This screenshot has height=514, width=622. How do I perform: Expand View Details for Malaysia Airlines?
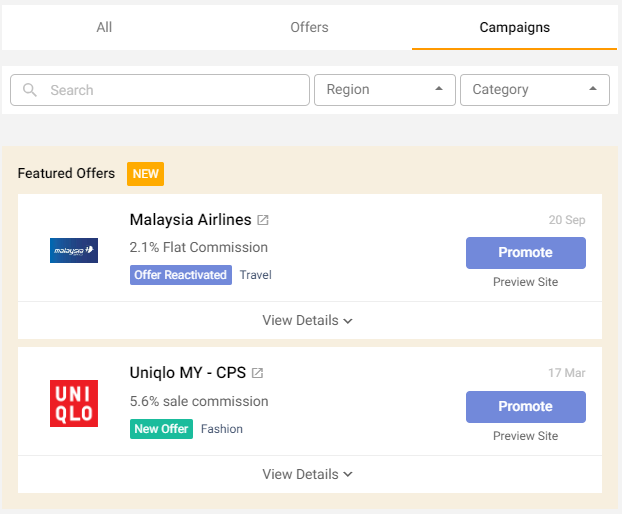pyautogui.click(x=308, y=321)
